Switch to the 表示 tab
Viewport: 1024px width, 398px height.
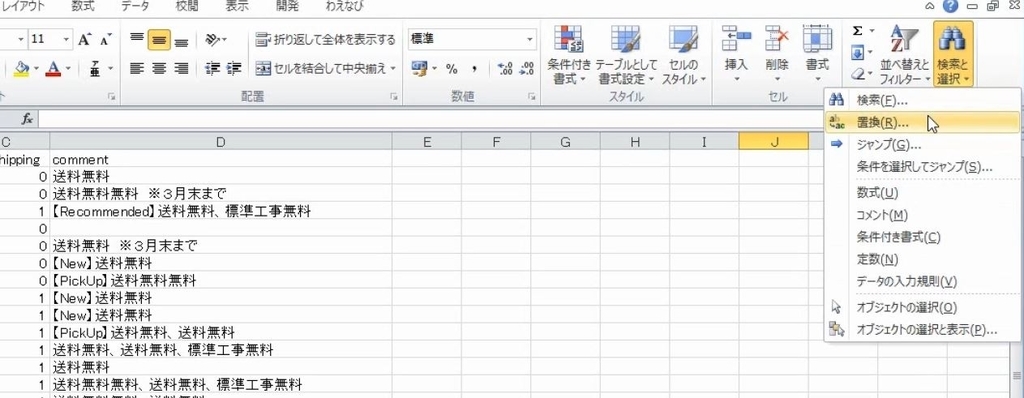click(x=237, y=7)
